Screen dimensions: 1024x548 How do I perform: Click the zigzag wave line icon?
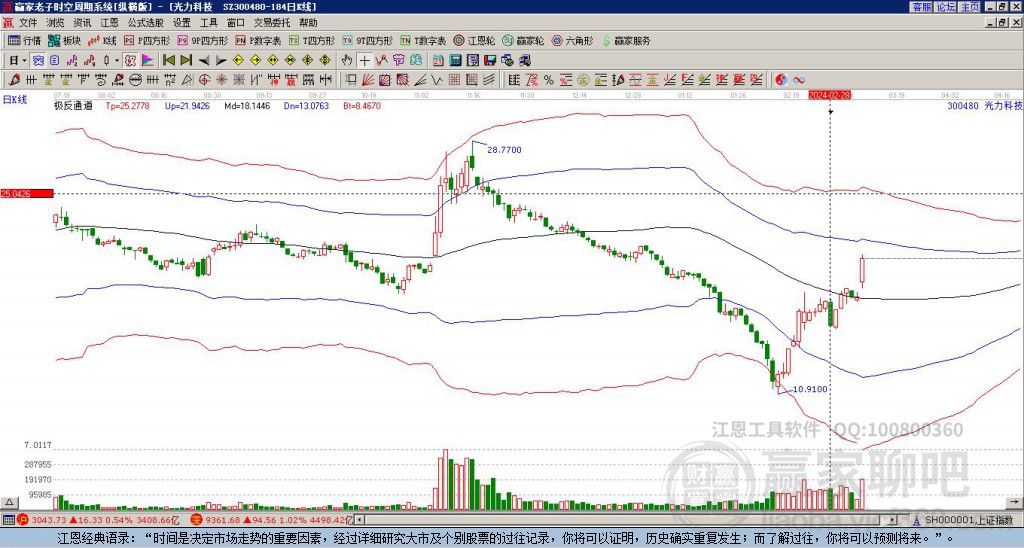(437, 80)
